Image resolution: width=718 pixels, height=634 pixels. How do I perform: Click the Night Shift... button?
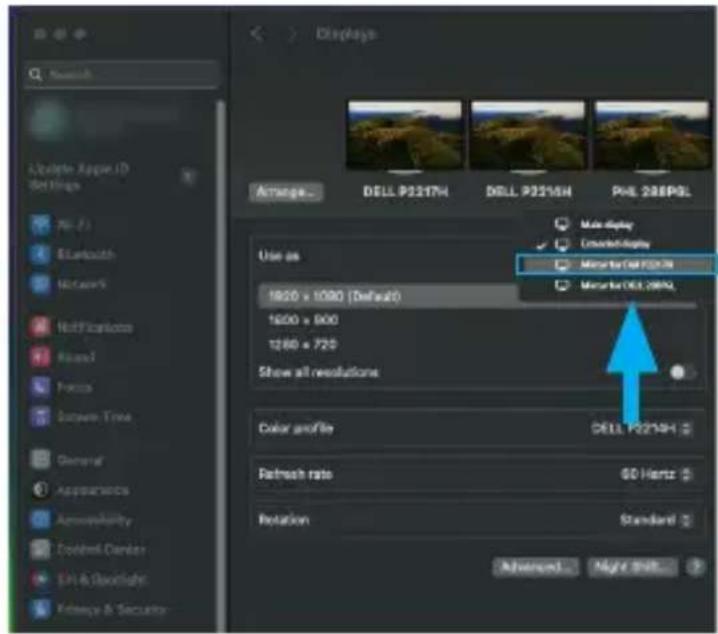632,567
